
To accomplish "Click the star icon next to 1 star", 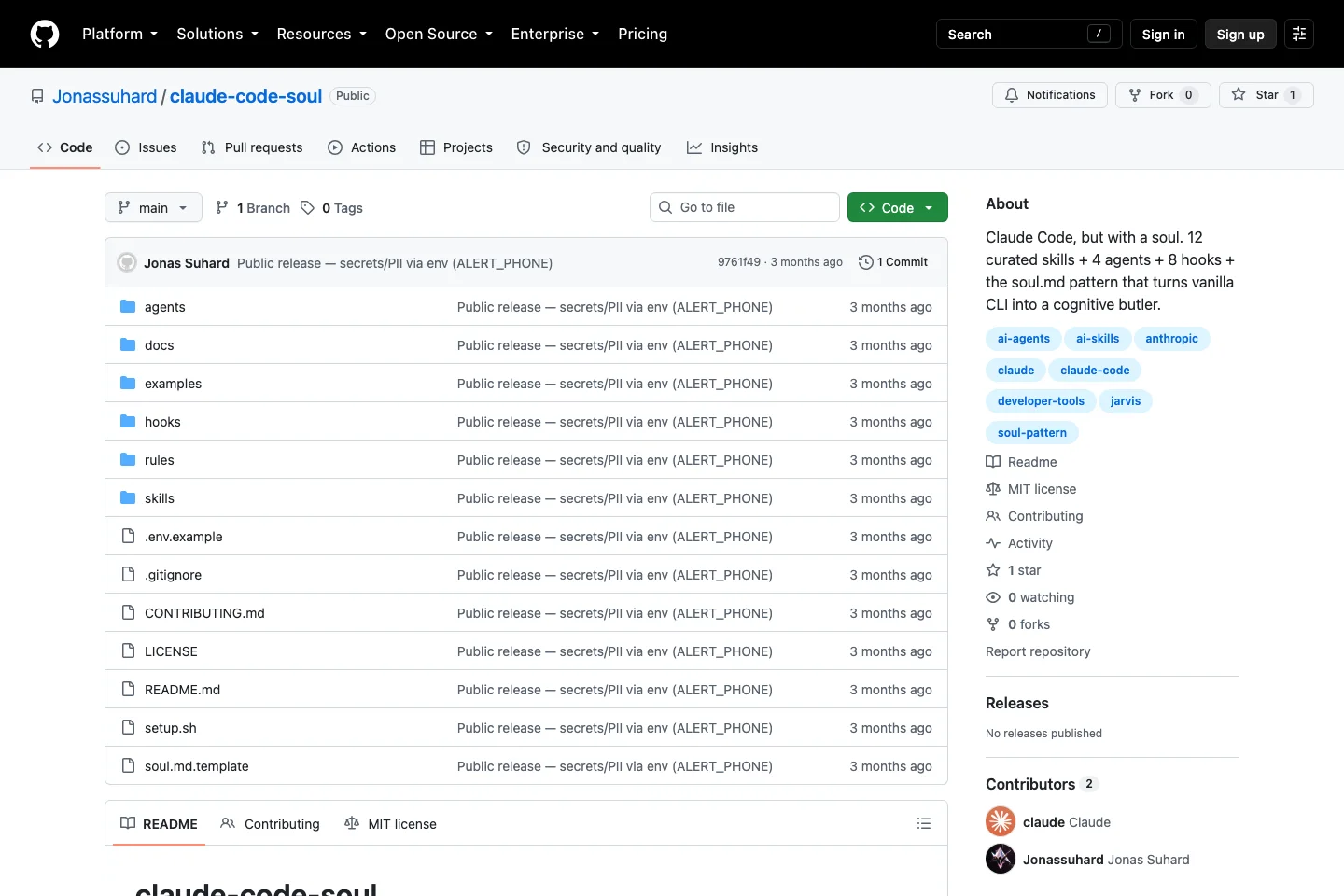I will [993, 570].
